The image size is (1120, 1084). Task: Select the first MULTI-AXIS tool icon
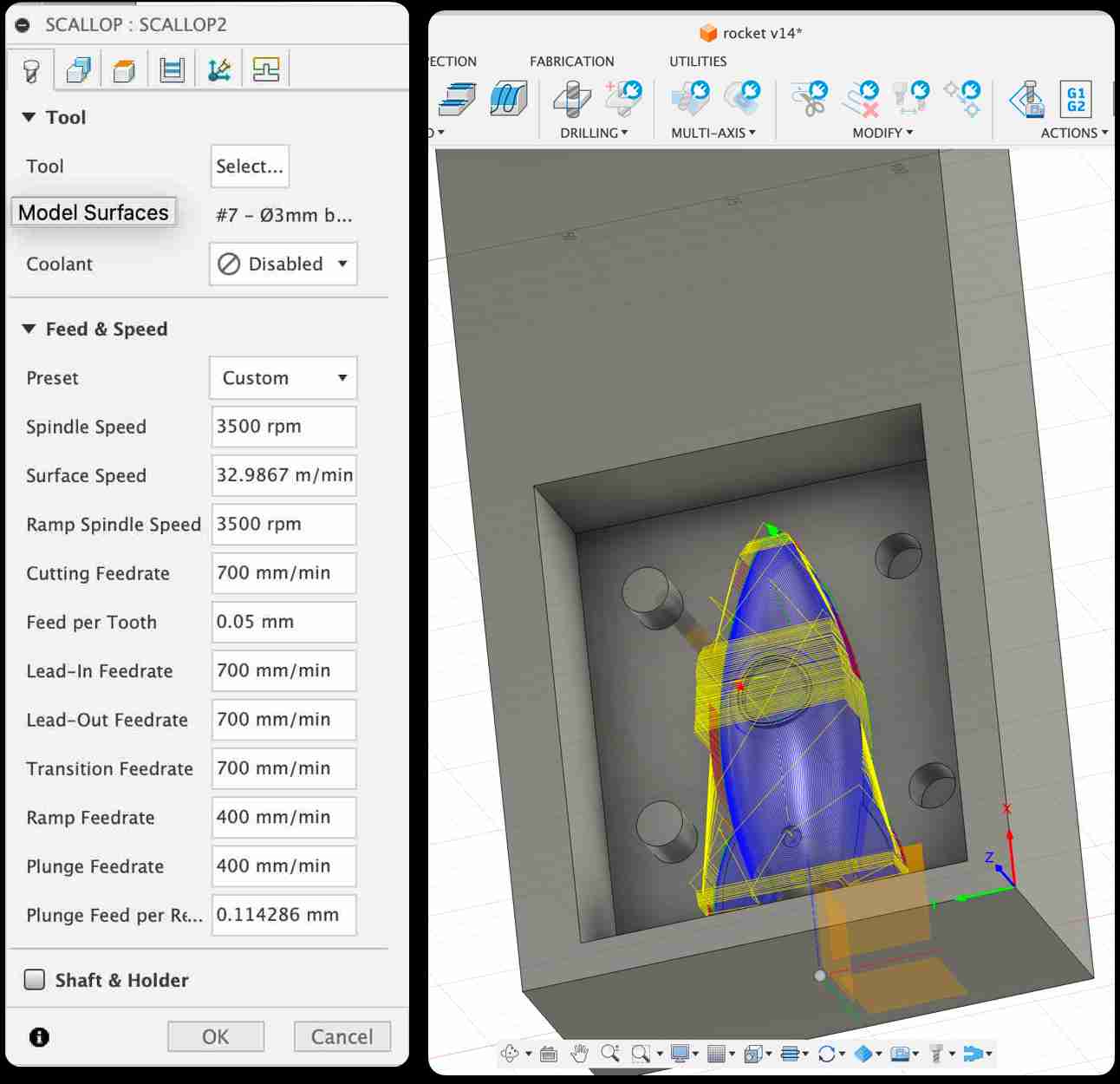click(690, 99)
